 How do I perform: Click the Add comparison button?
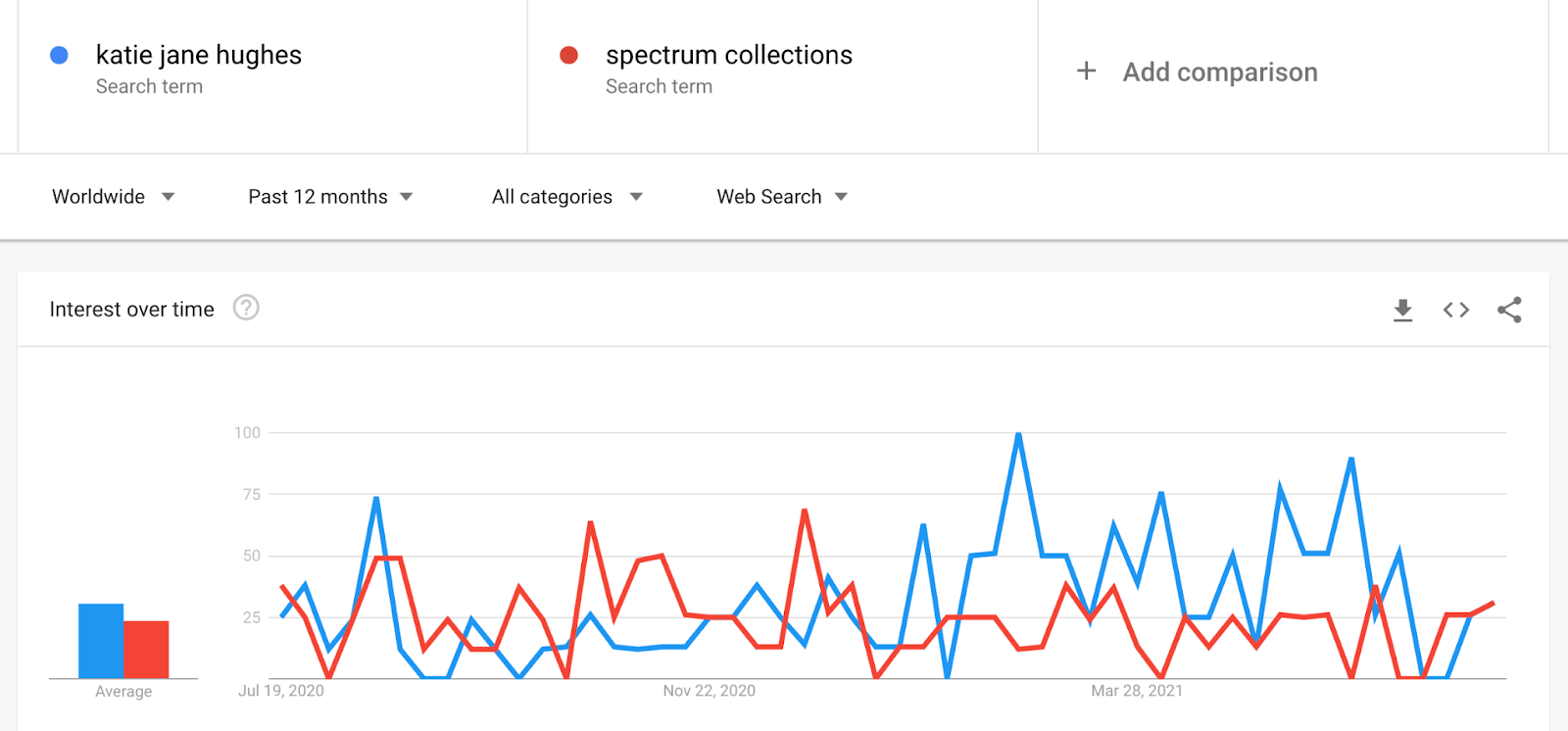pyautogui.click(x=1197, y=72)
